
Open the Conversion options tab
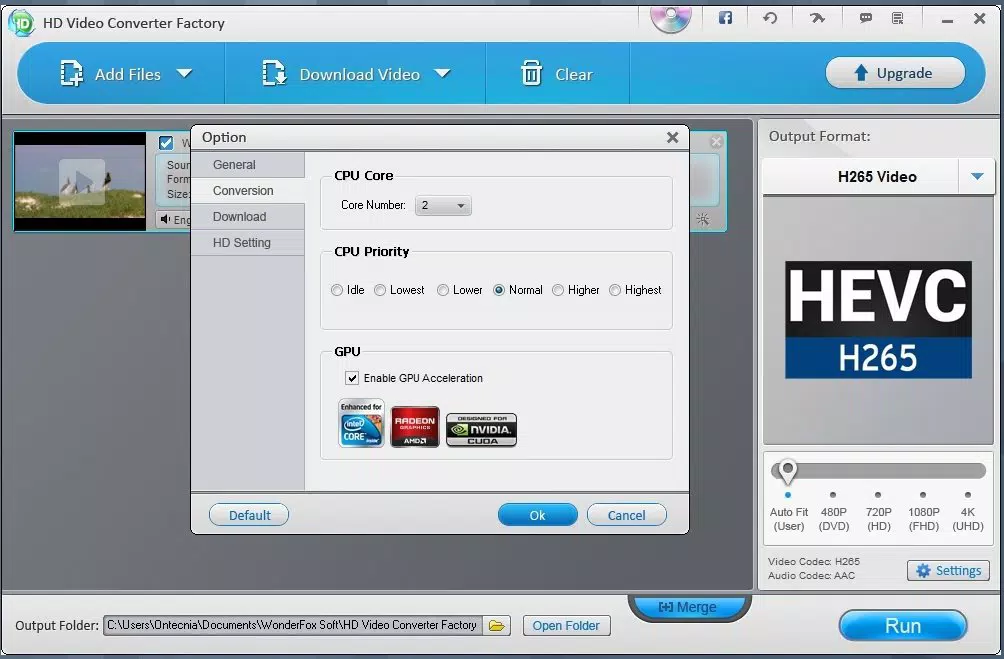[248, 191]
